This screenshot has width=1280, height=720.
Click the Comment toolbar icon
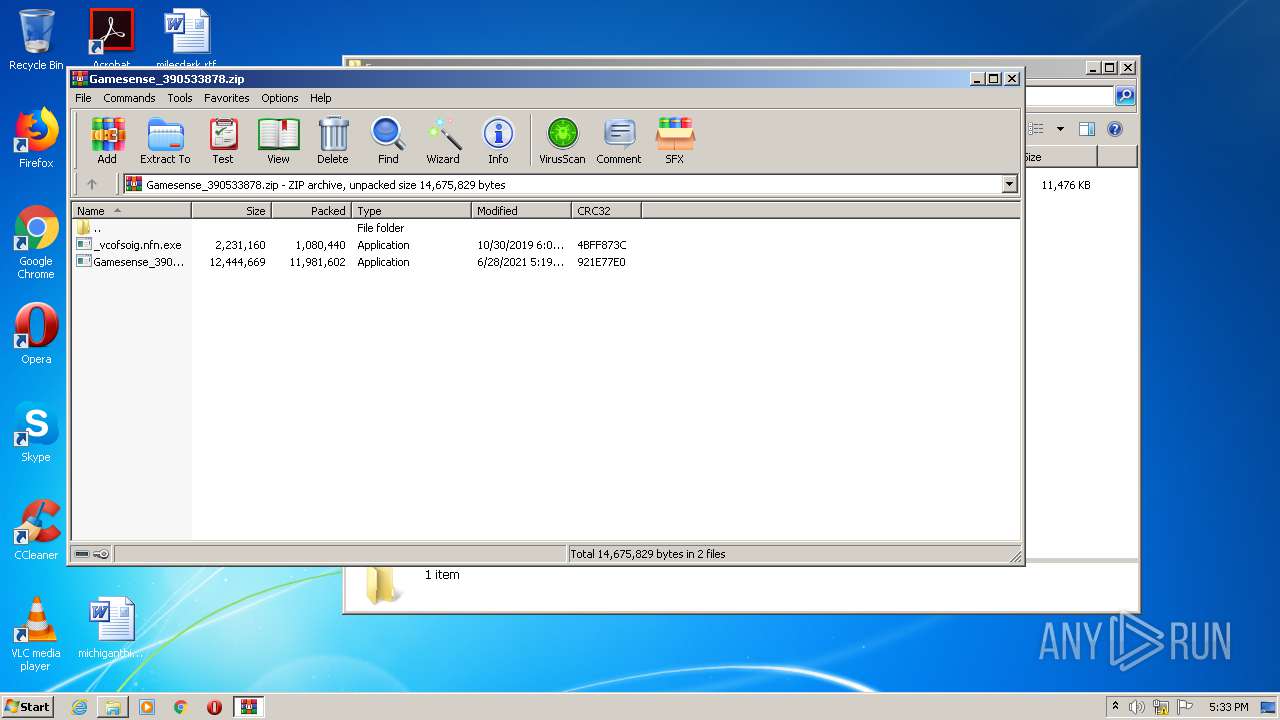[619, 140]
